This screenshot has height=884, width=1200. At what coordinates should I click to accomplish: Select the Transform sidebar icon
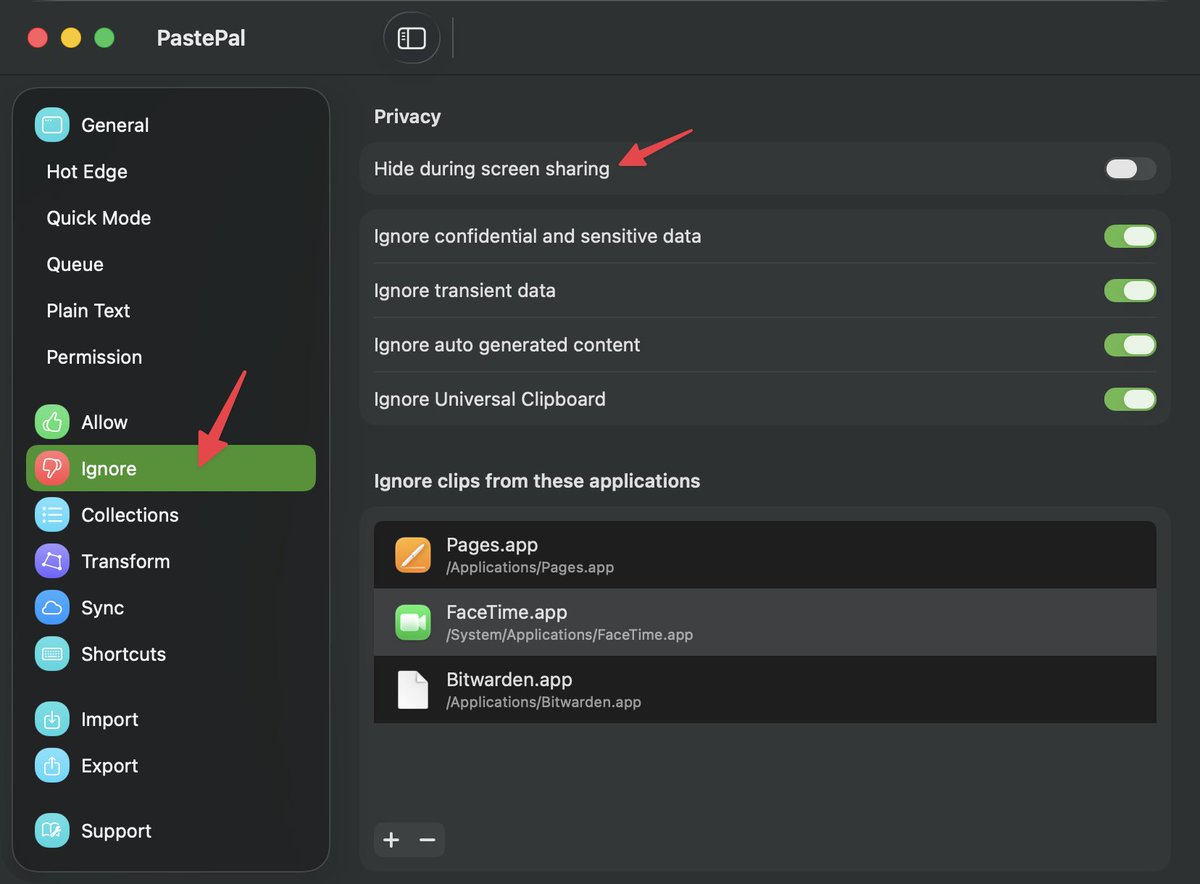tap(52, 561)
